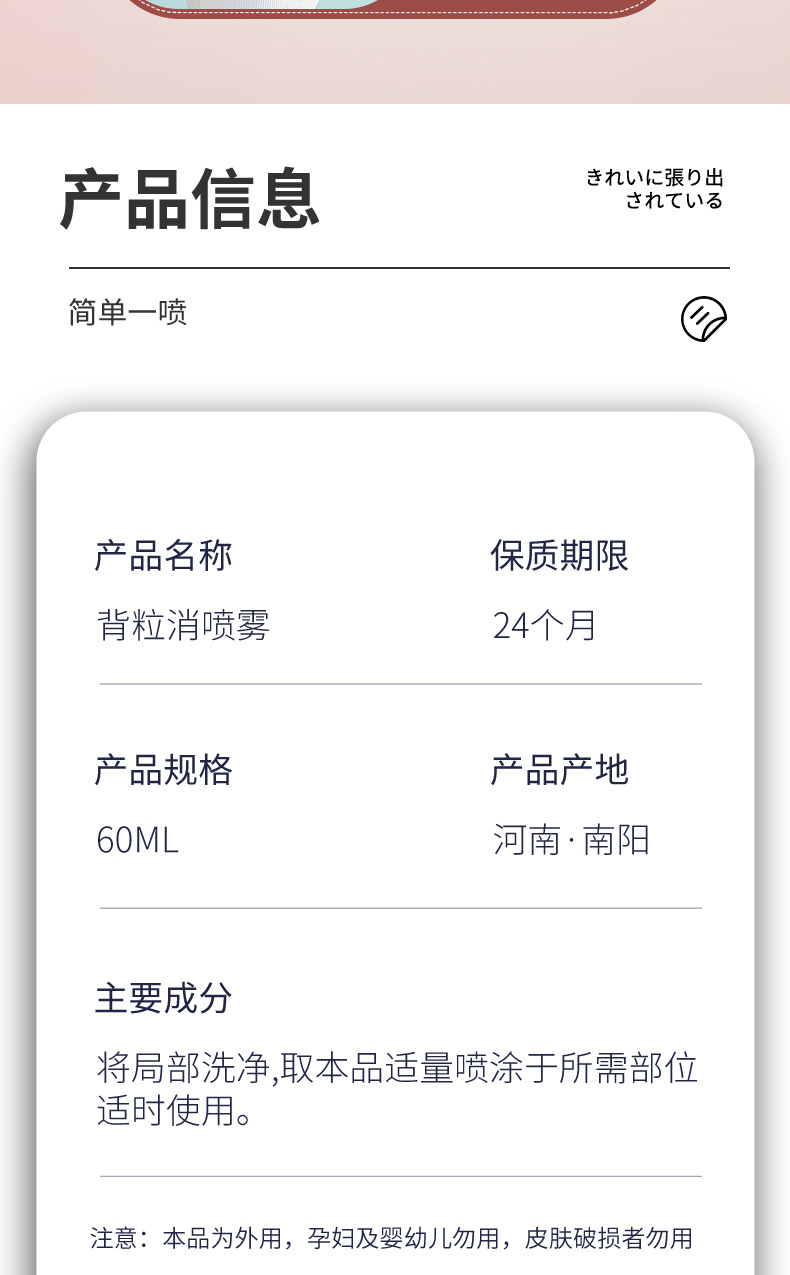Click the 主要成分 heading
The height and width of the screenshot is (1275, 790).
164,998
